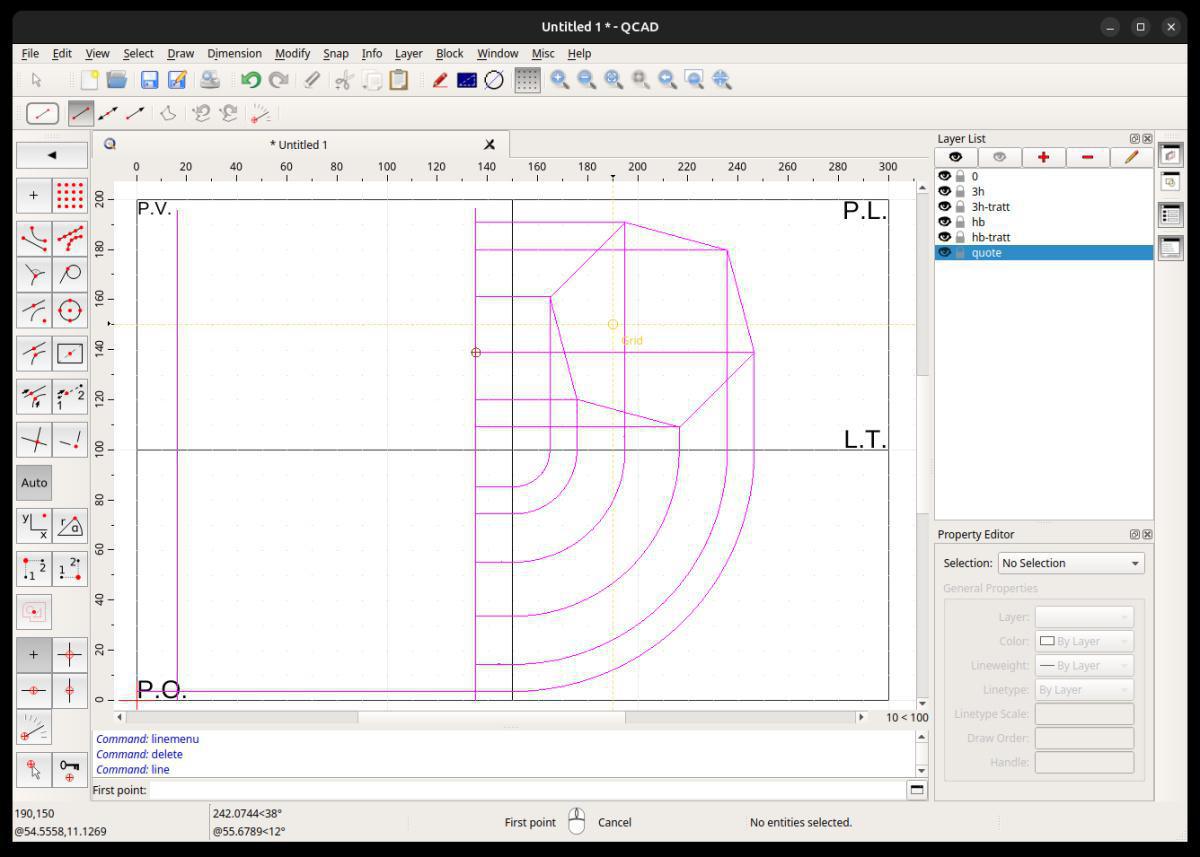Open the Selection dropdown in Property Editor
Image resolution: width=1200 pixels, height=857 pixels.
(x=1071, y=563)
